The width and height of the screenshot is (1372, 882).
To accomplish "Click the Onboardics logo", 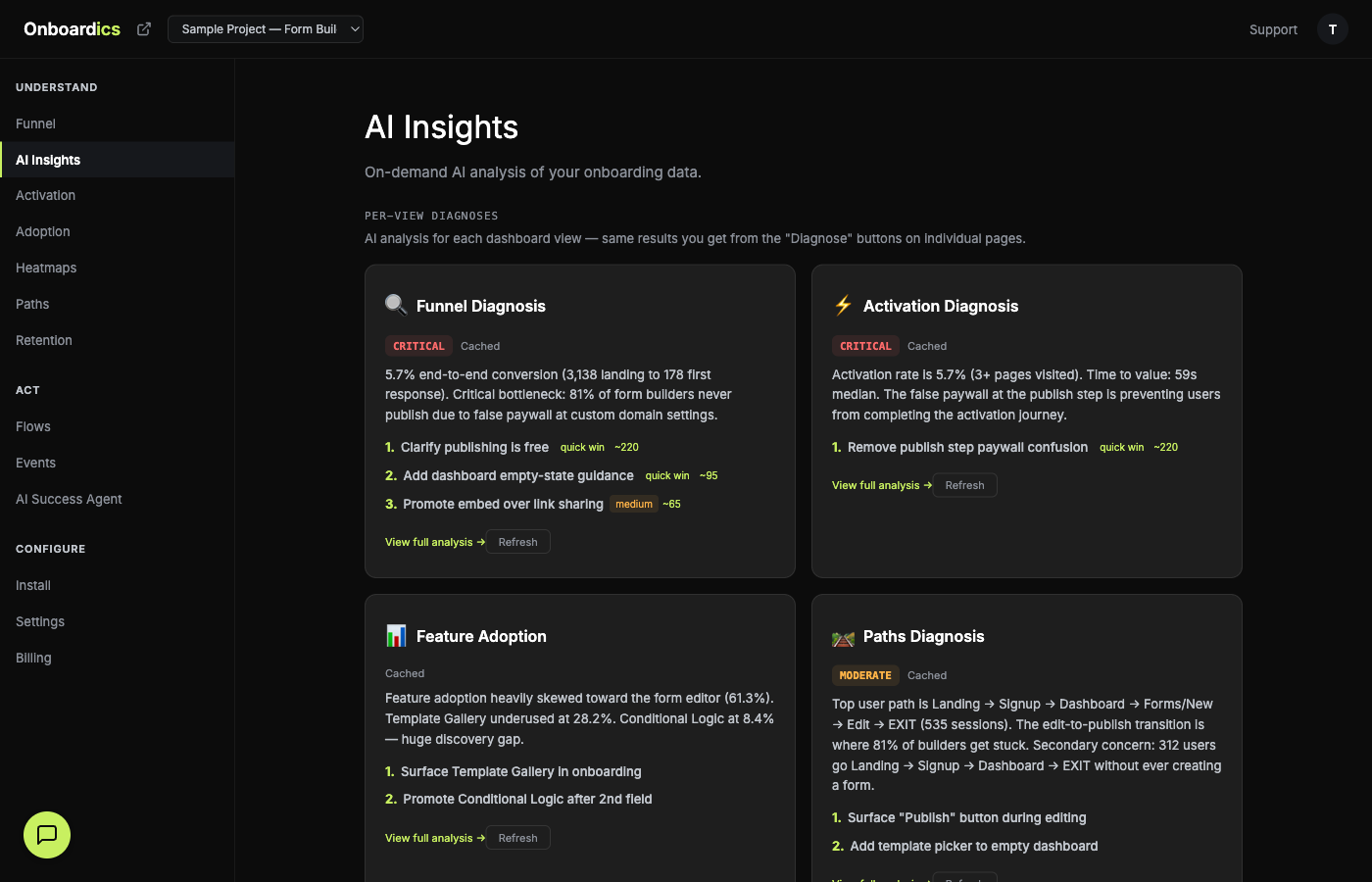I will (x=72, y=28).
